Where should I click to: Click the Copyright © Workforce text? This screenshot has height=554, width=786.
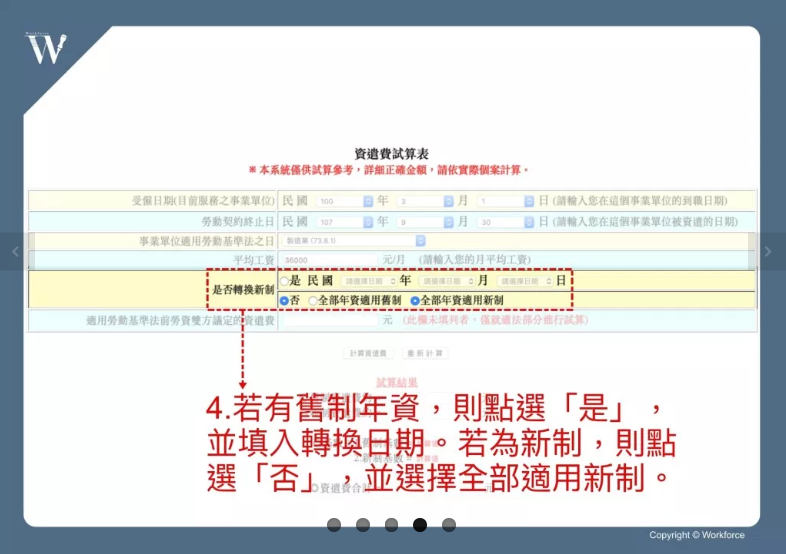point(697,535)
